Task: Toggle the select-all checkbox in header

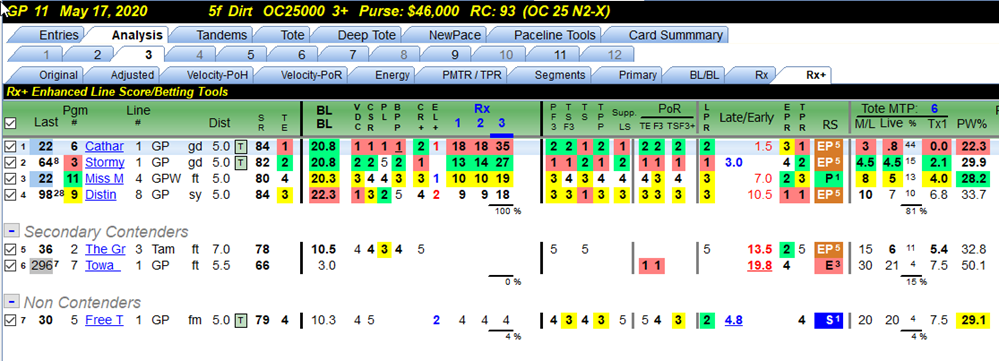Action: [x=10, y=124]
